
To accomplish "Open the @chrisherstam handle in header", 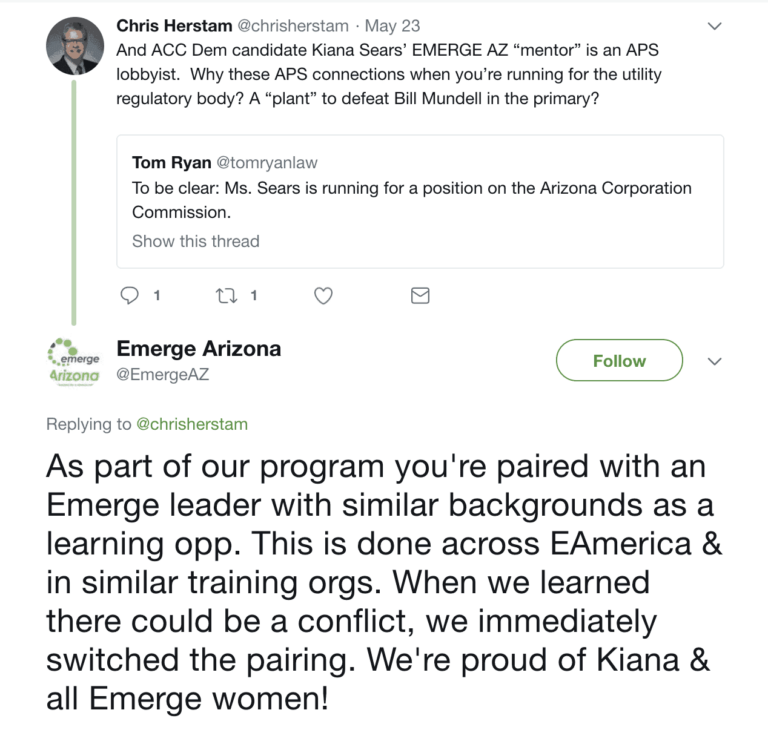I will click(x=293, y=25).
